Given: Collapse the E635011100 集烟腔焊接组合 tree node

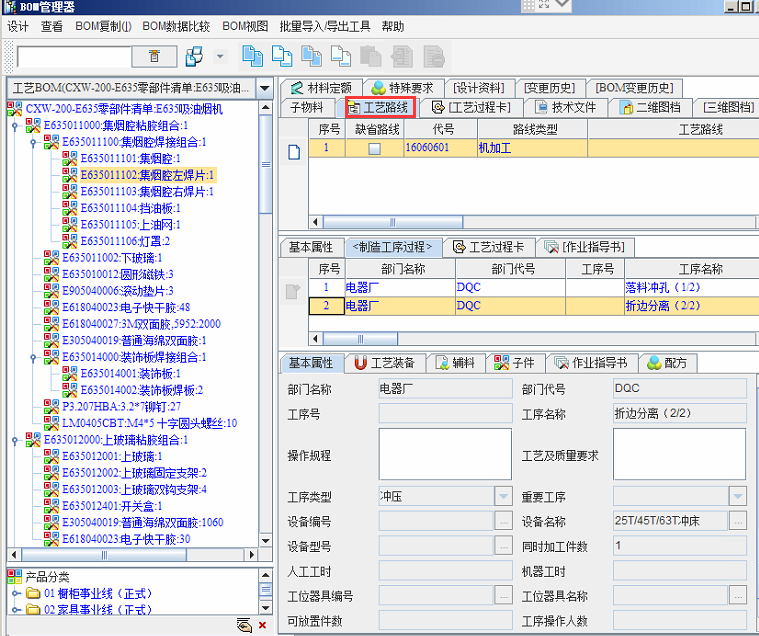Looking at the screenshot, I should pos(33,142).
